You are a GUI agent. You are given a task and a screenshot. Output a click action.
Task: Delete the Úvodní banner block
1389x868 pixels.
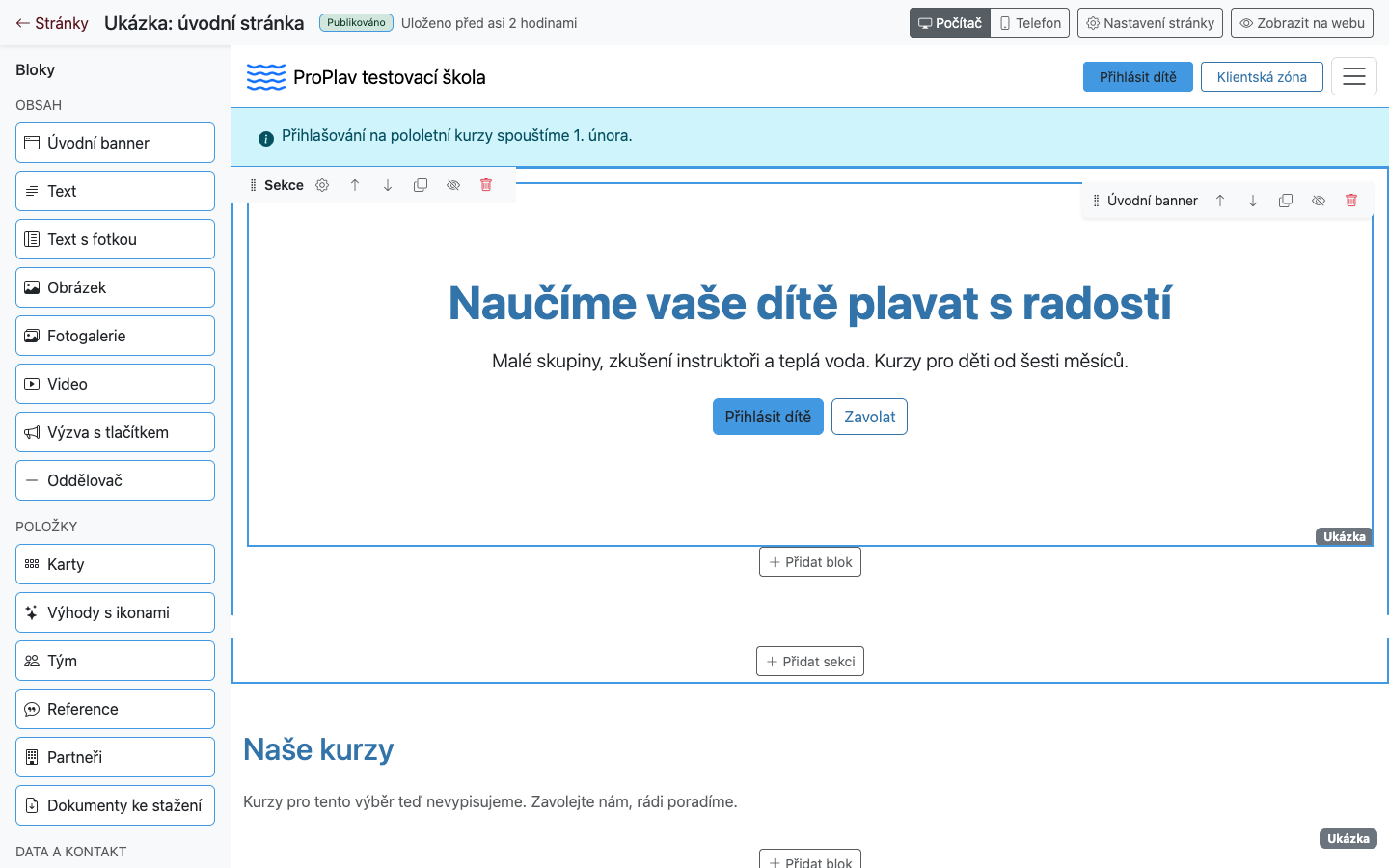click(x=1351, y=201)
